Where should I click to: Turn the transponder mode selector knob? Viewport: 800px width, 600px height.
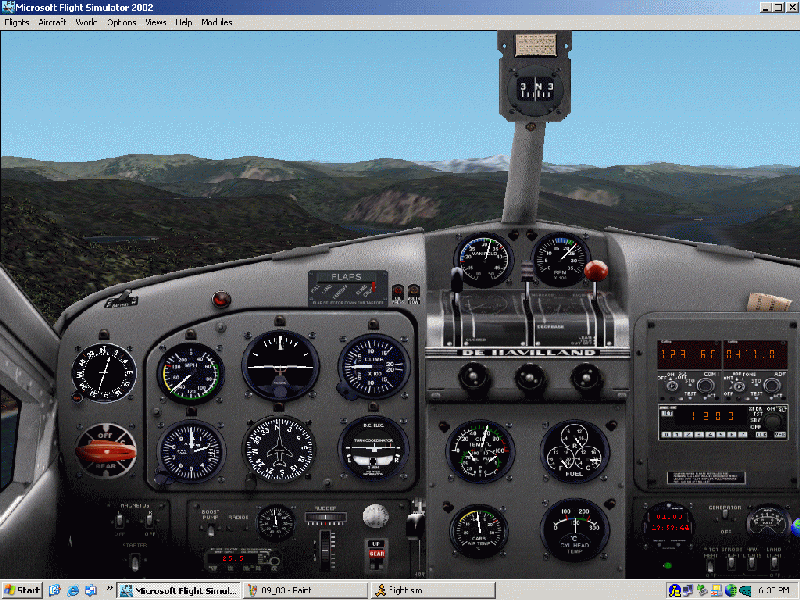point(774,421)
